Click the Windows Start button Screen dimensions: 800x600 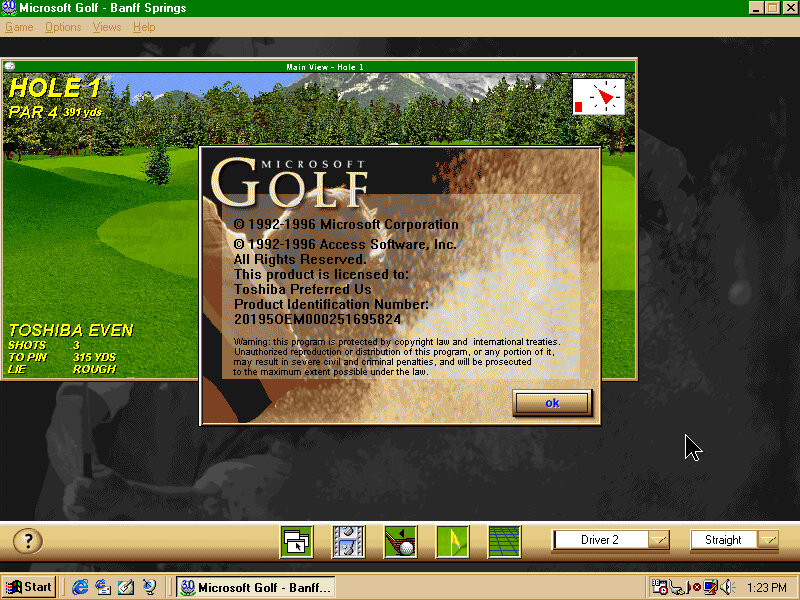pos(29,587)
